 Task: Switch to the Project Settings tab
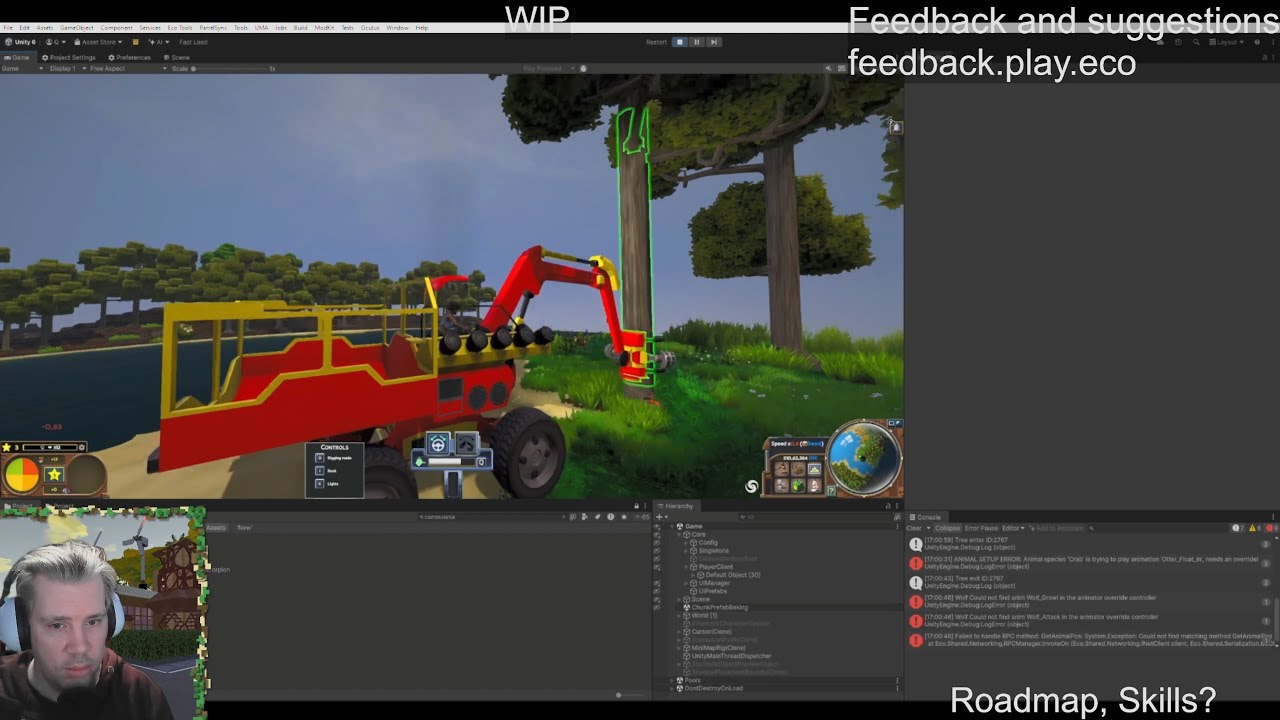pos(69,57)
